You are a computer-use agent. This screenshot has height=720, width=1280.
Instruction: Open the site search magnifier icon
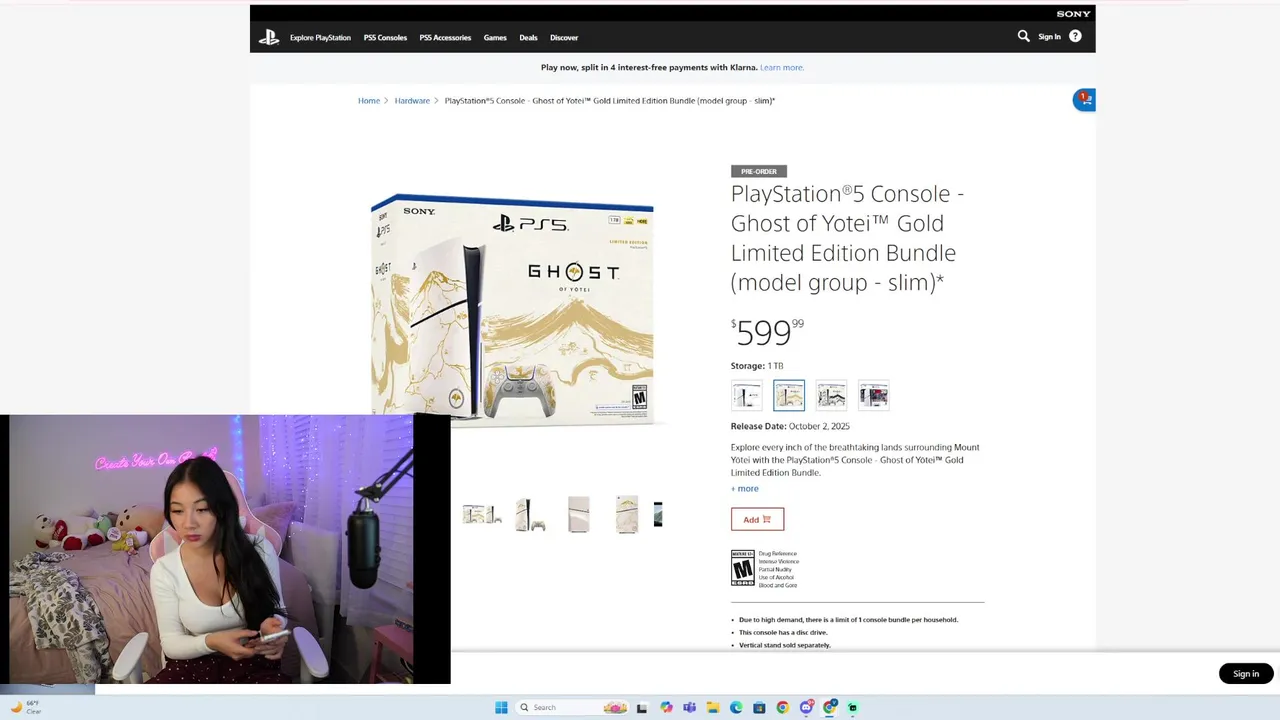pos(1023,36)
